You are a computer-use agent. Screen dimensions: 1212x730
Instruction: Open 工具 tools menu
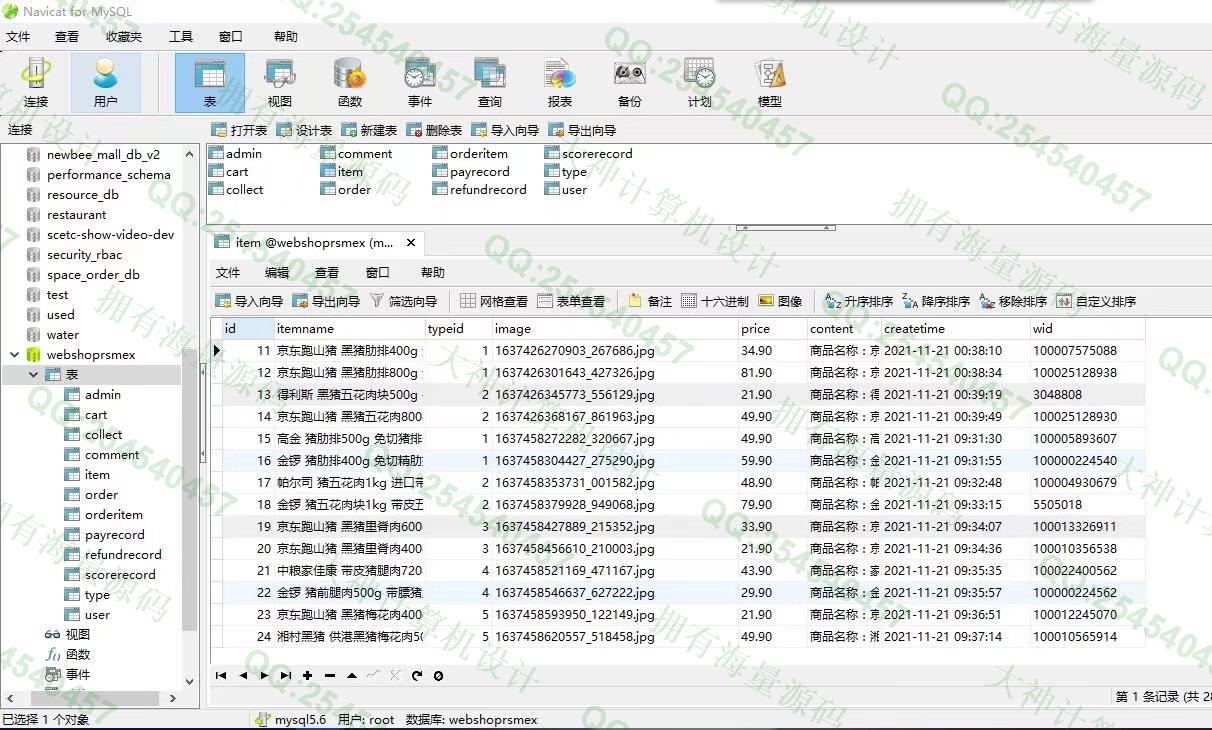(181, 37)
